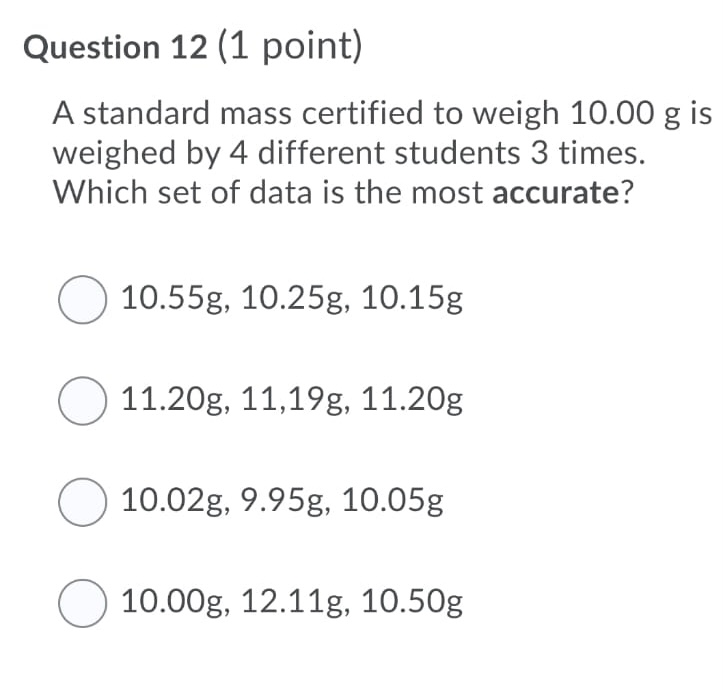This screenshot has width=725, height=690.
Task: Click the answer text starting with 10.00g
Action: pyautogui.click(x=291, y=601)
